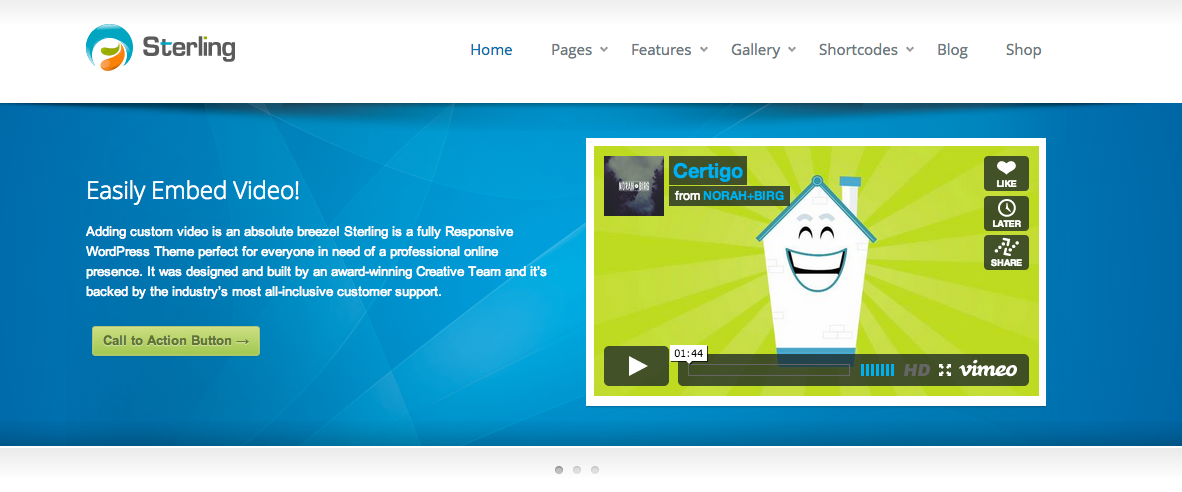The image size is (1182, 492).
Task: Open the Certigo video title link
Action: (x=708, y=171)
